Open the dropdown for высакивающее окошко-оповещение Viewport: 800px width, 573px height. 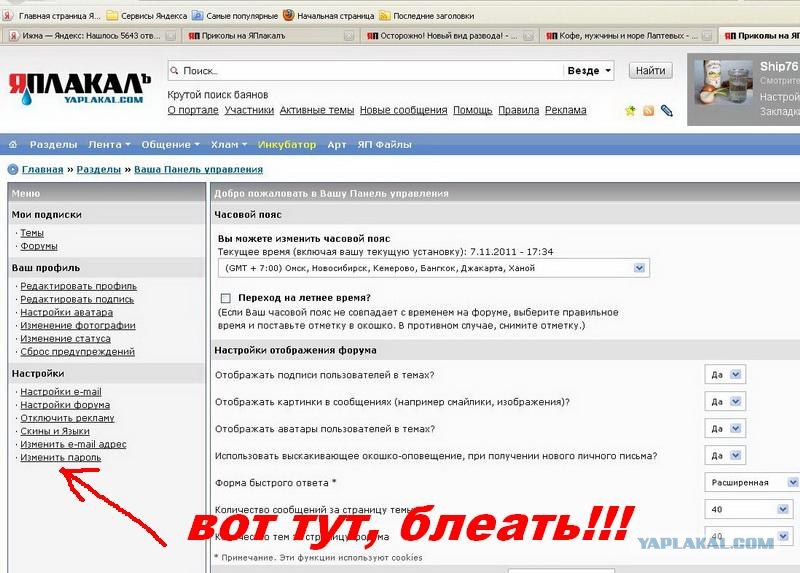coord(725,456)
